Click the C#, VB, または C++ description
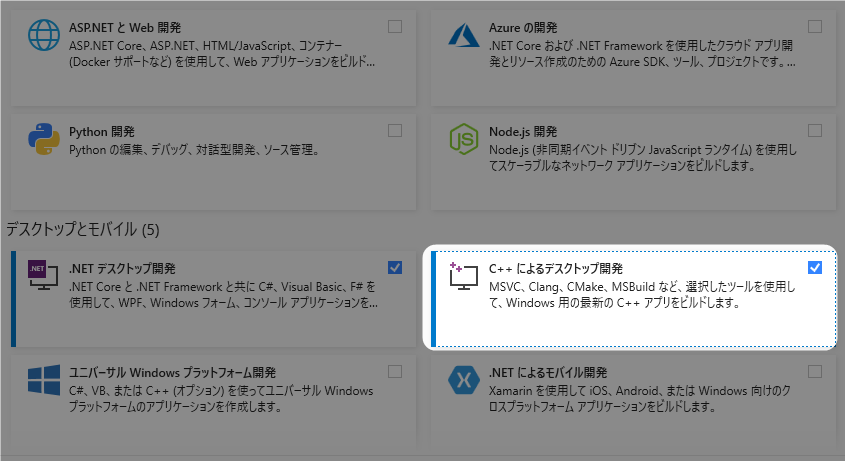845x461 pixels. pos(221,398)
